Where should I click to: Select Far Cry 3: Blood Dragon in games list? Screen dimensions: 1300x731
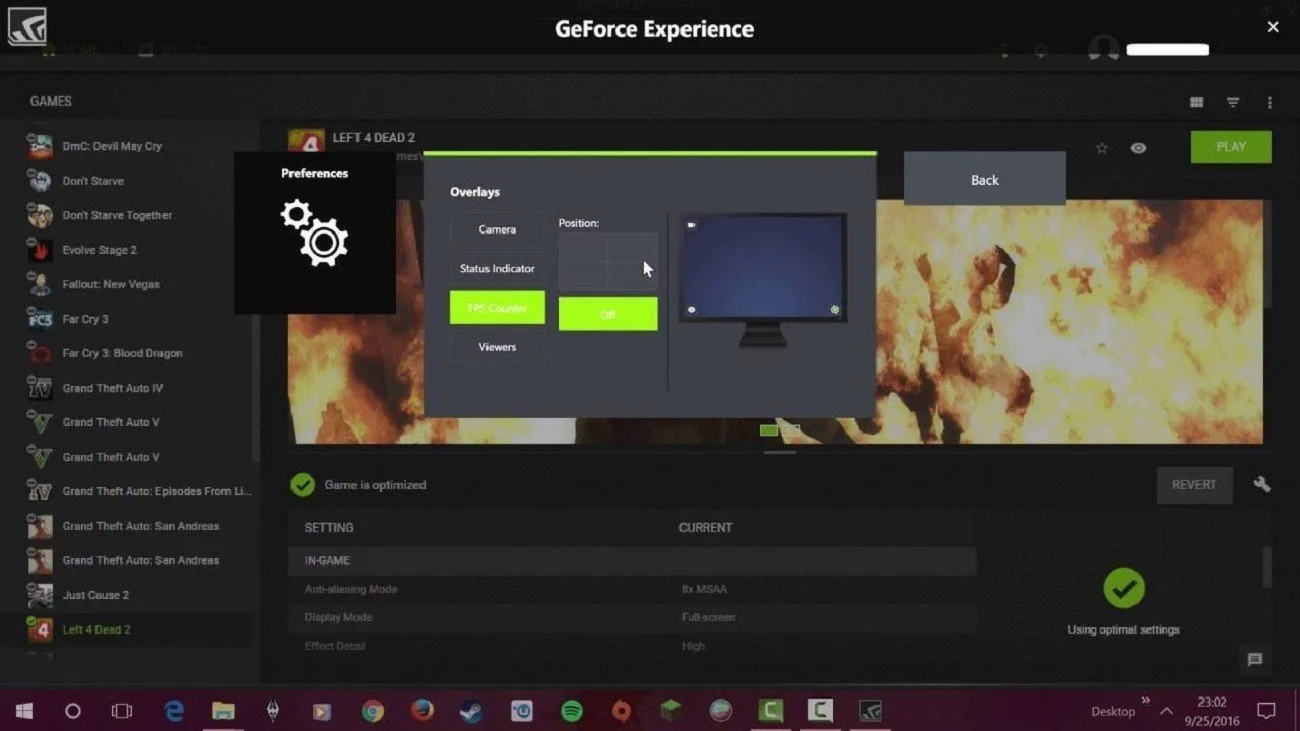point(122,353)
